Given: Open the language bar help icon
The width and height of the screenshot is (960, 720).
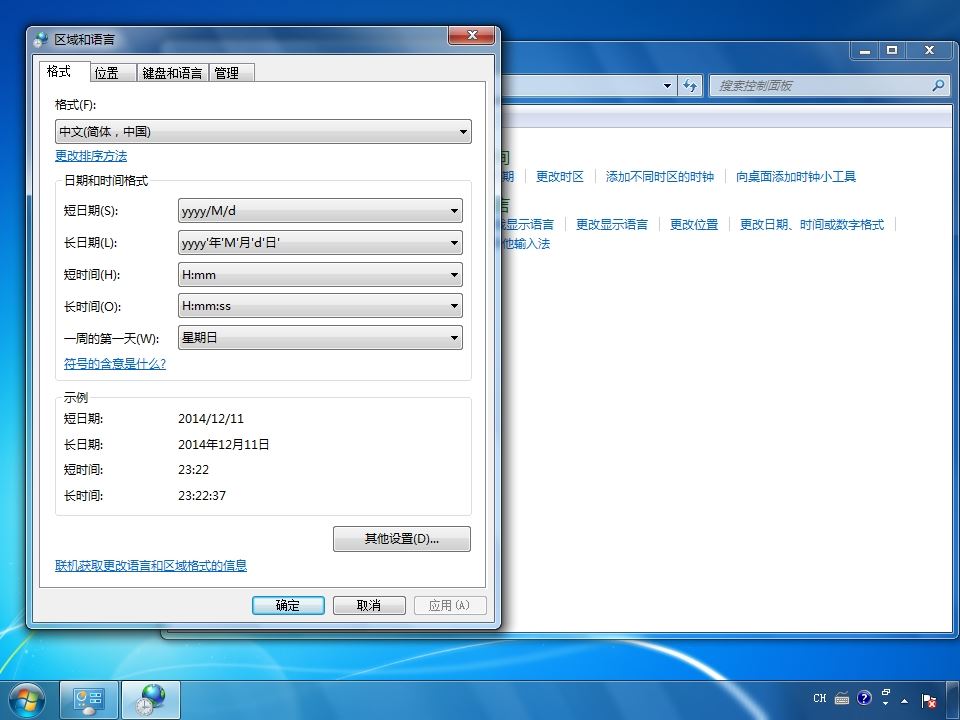Looking at the screenshot, I should [x=864, y=698].
